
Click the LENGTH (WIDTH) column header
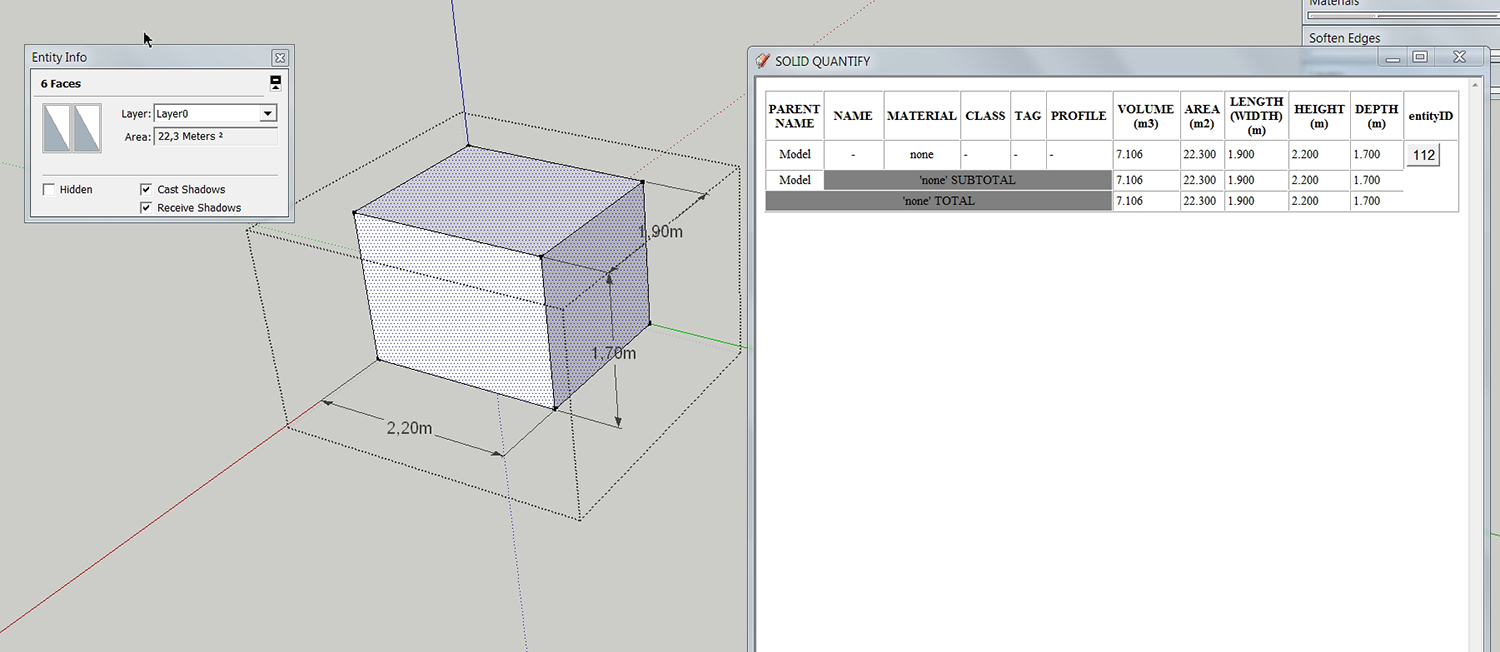pyautogui.click(x=1257, y=116)
